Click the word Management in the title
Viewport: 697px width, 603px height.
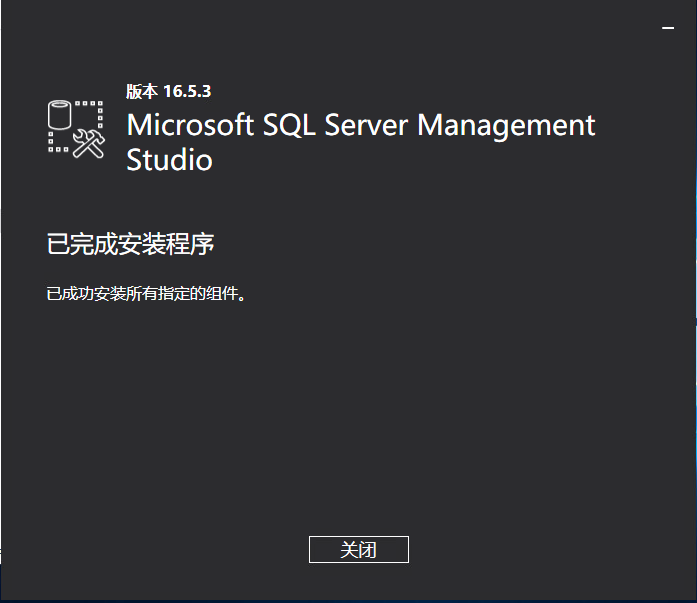coord(506,125)
